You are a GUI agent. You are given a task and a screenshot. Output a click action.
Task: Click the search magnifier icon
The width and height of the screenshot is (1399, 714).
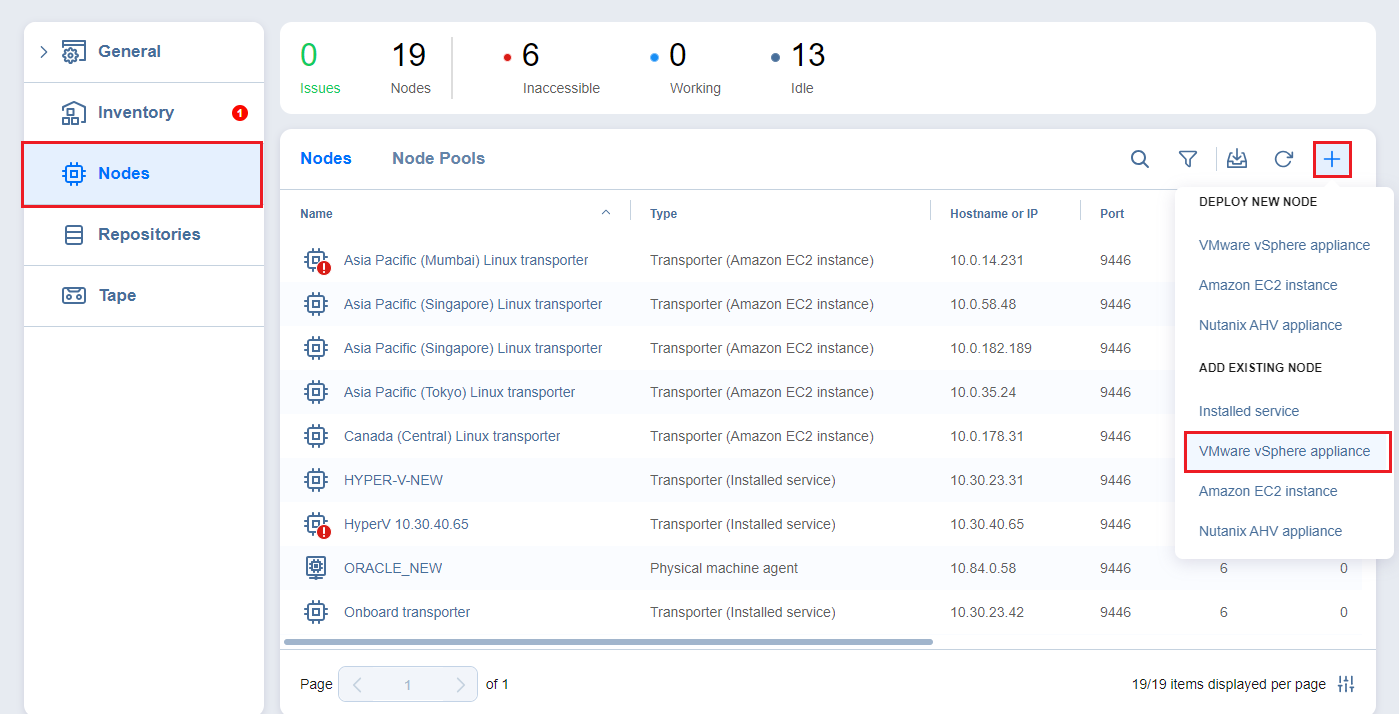coord(1139,159)
